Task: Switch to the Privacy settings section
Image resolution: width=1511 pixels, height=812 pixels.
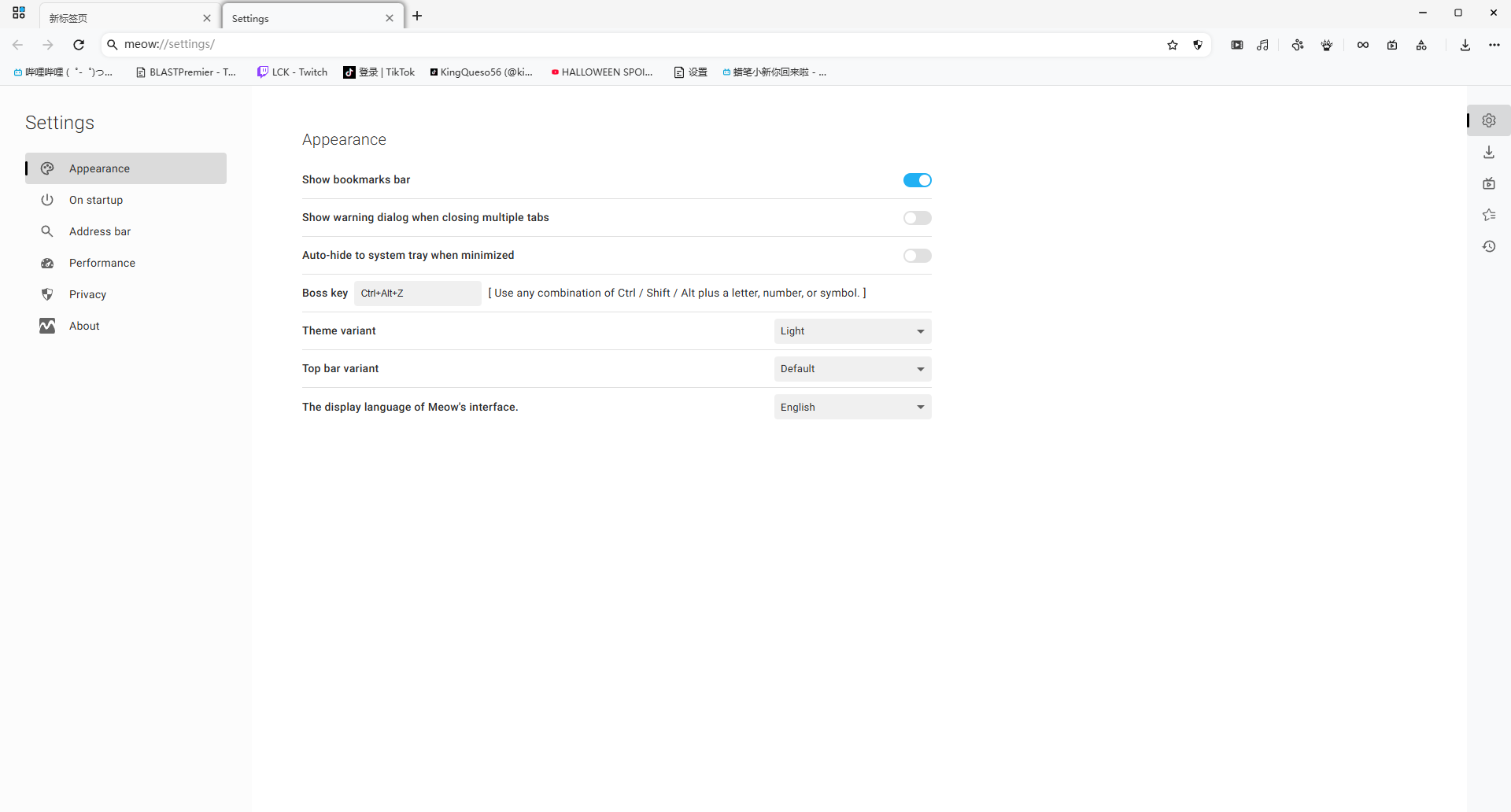Action: coord(87,293)
